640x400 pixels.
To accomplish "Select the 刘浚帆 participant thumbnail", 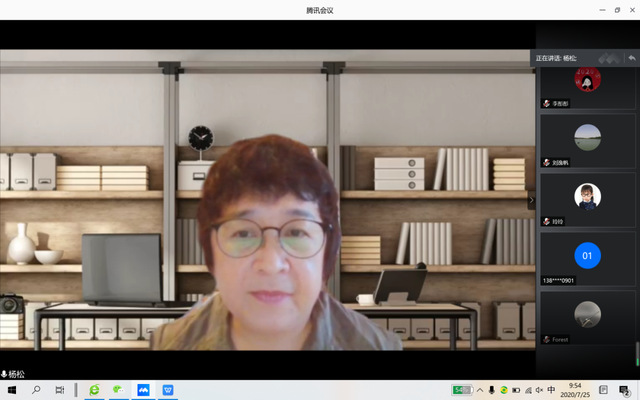I will [587, 141].
